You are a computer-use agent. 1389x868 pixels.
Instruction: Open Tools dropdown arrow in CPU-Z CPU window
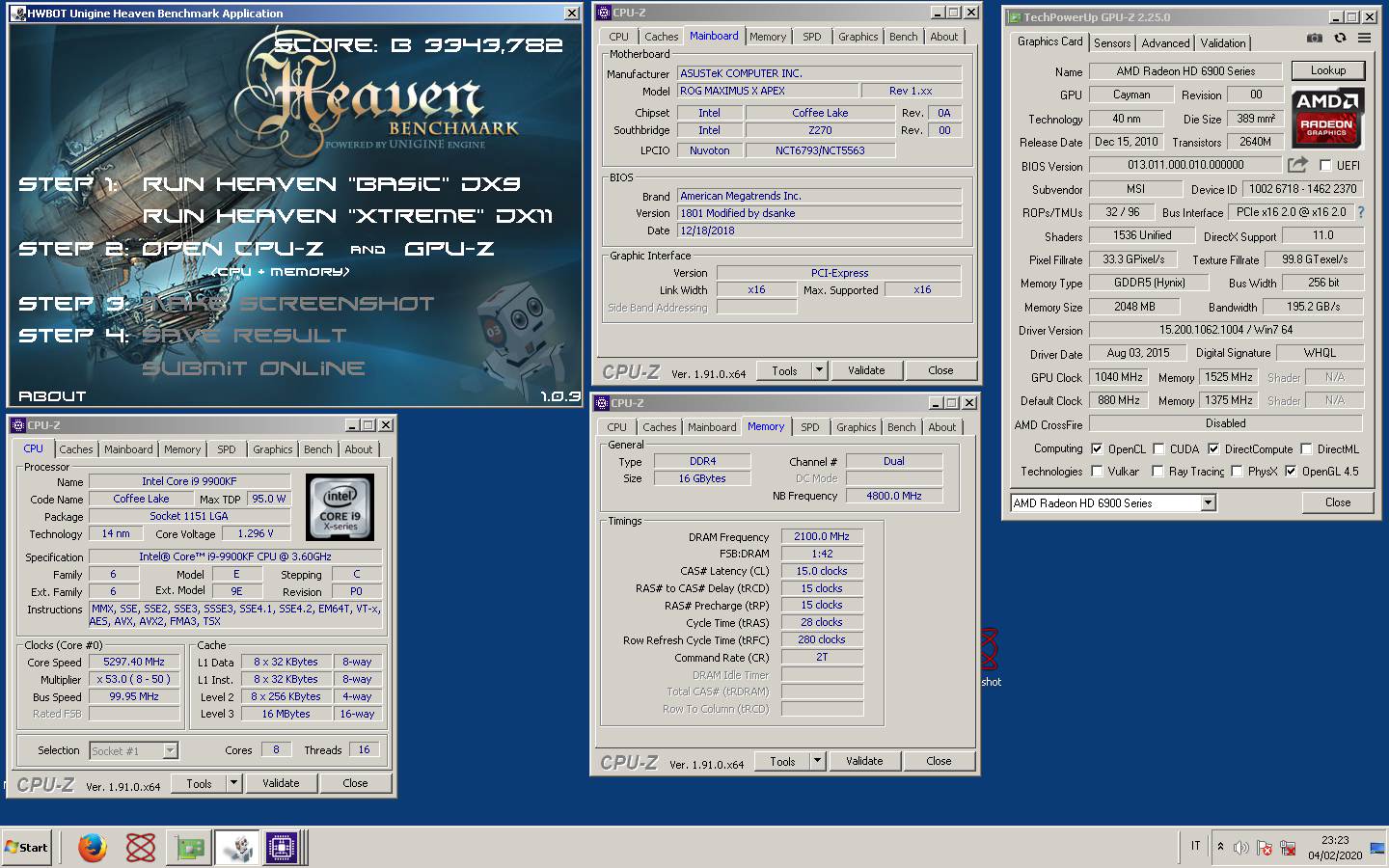pos(233,783)
